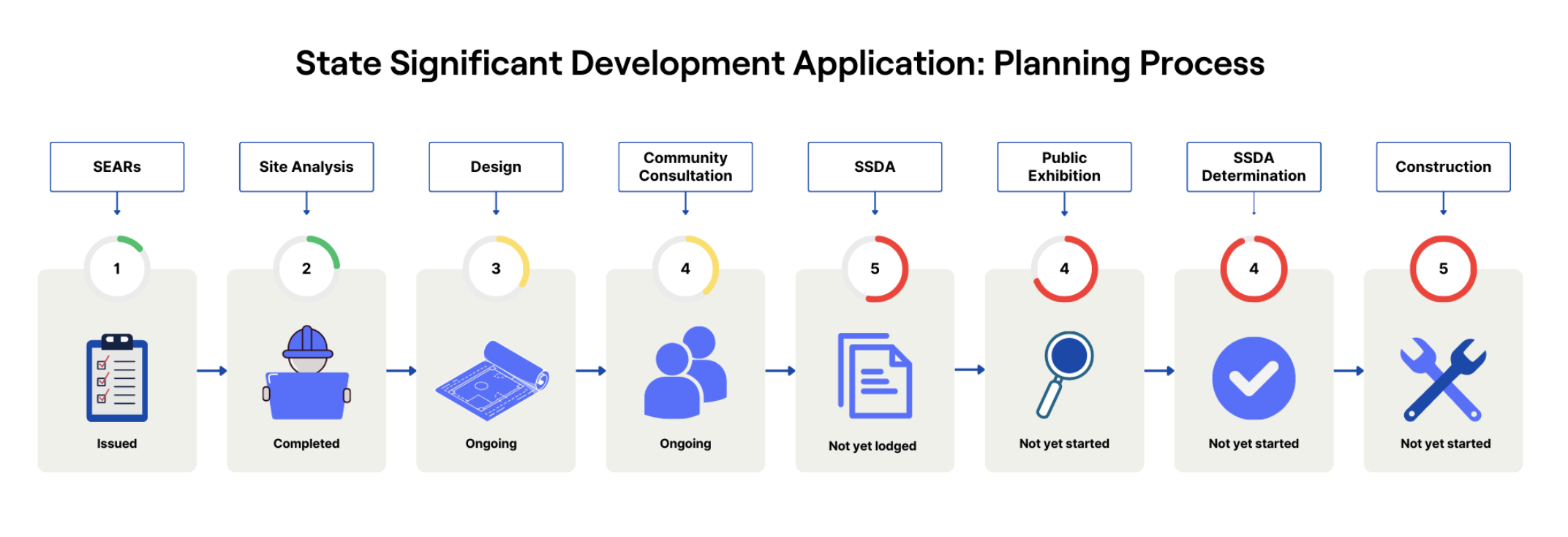Click the green progress circle numbered 1
Viewport: 1568px width, 537px height.
point(117,268)
